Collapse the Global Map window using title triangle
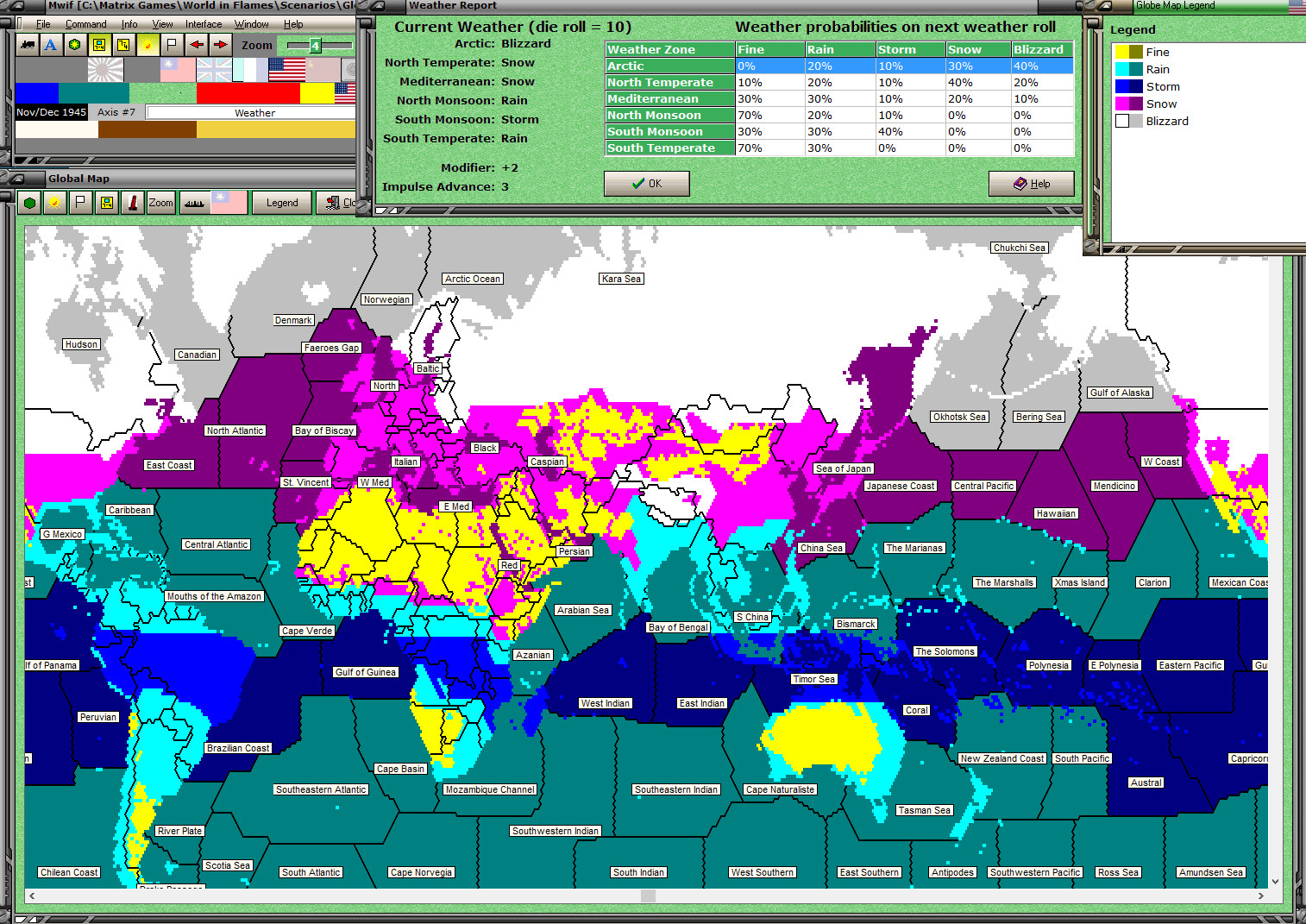This screenshot has height=924, width=1306. coord(17,179)
